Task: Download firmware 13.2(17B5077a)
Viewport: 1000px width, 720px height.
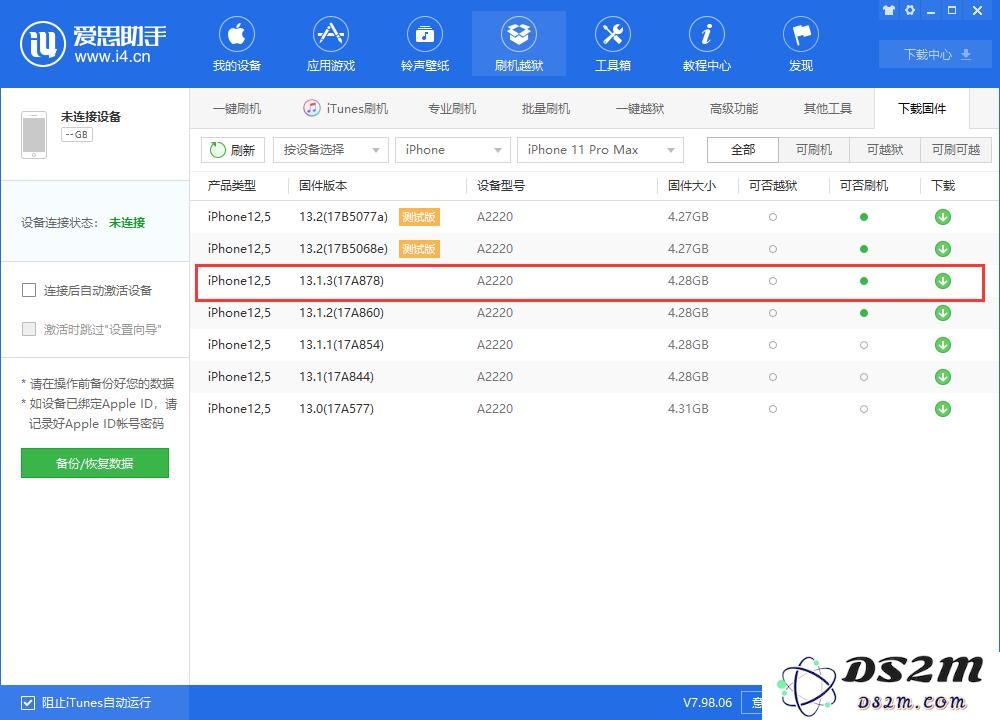Action: (943, 217)
